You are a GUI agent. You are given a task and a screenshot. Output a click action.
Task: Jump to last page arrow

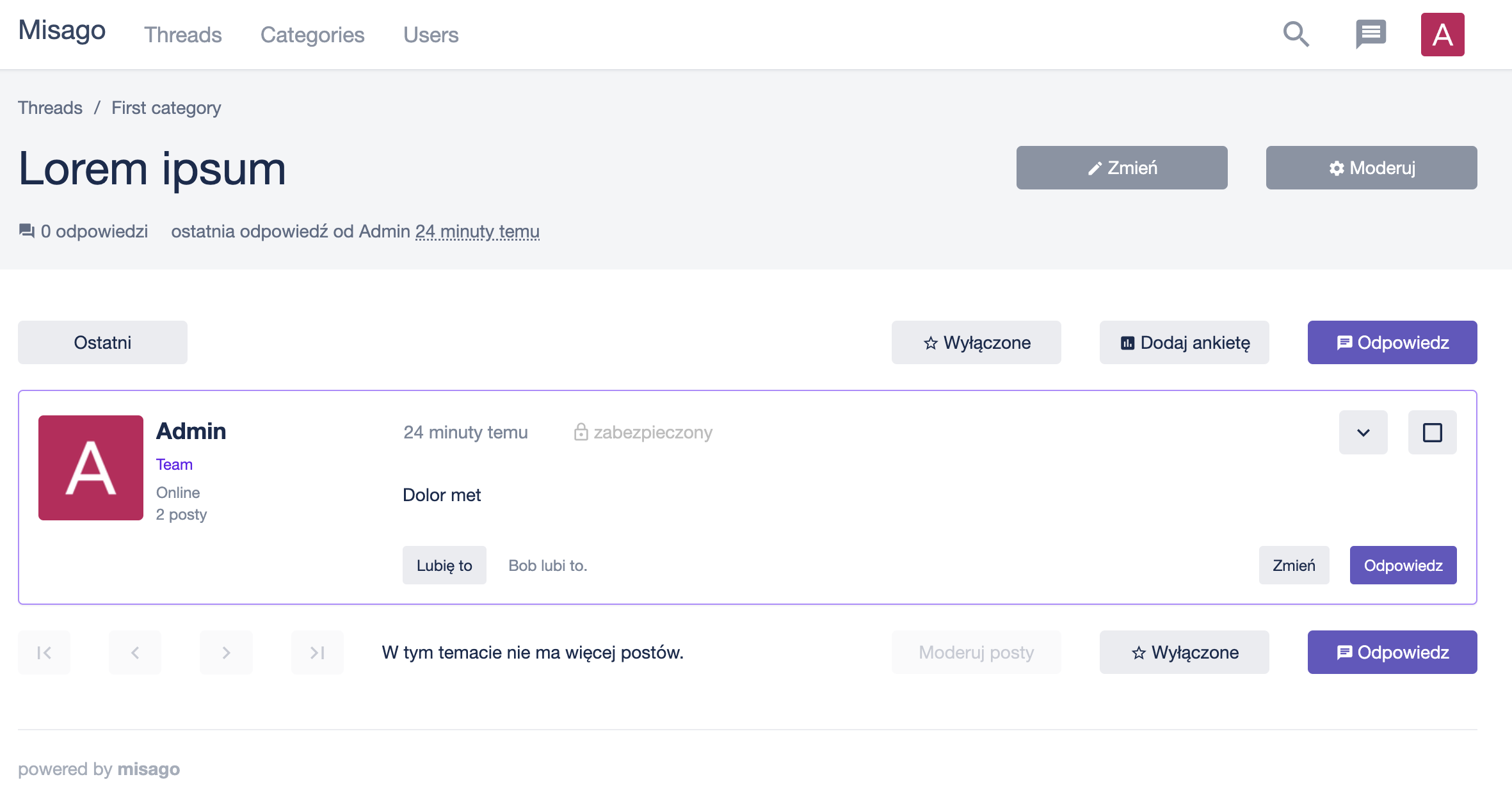(318, 652)
